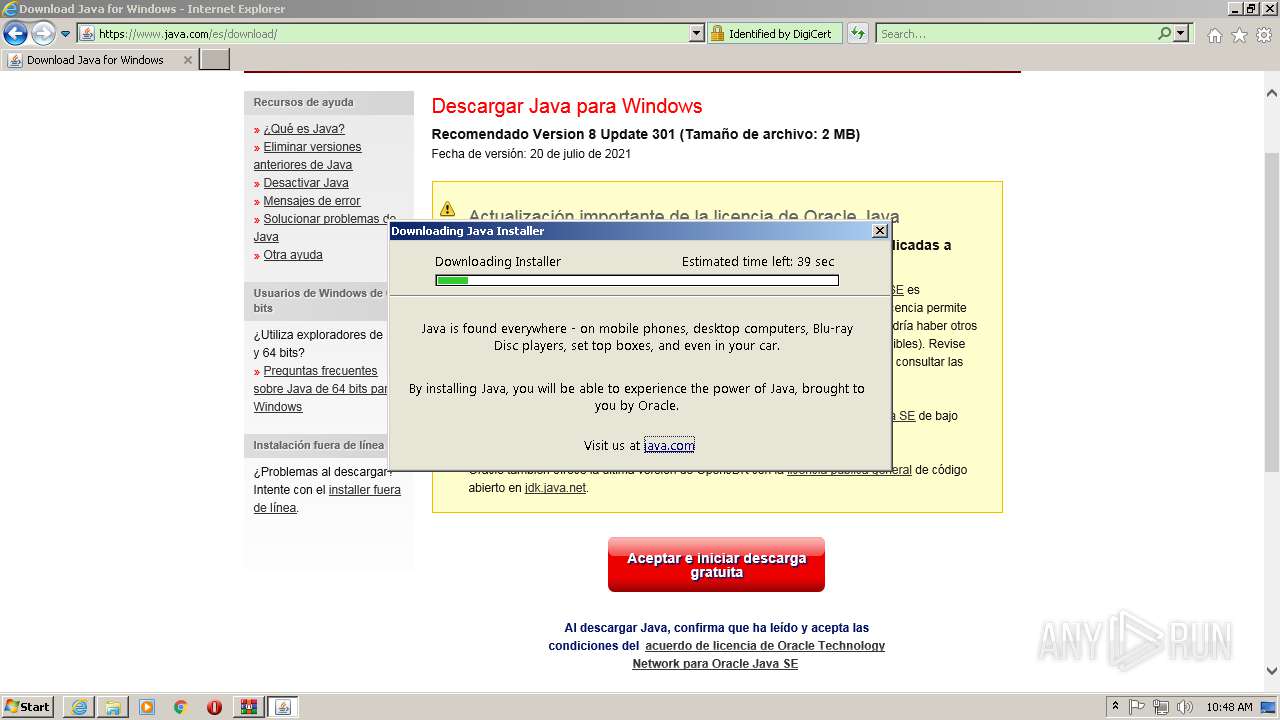Click inside the Search box
1280x720 pixels.
pyautogui.click(x=1015, y=33)
